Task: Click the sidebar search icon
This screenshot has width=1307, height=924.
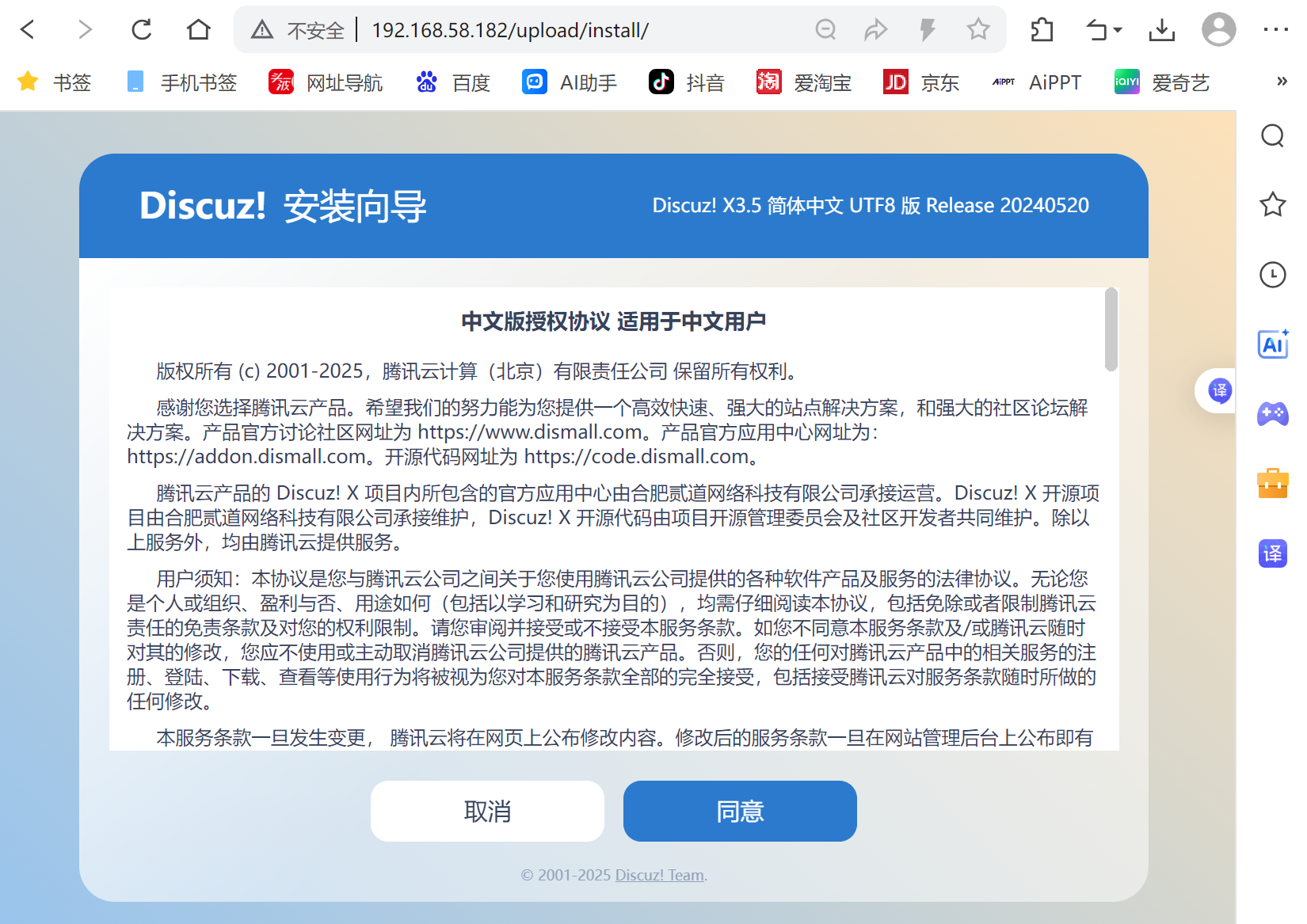Action: click(1272, 135)
